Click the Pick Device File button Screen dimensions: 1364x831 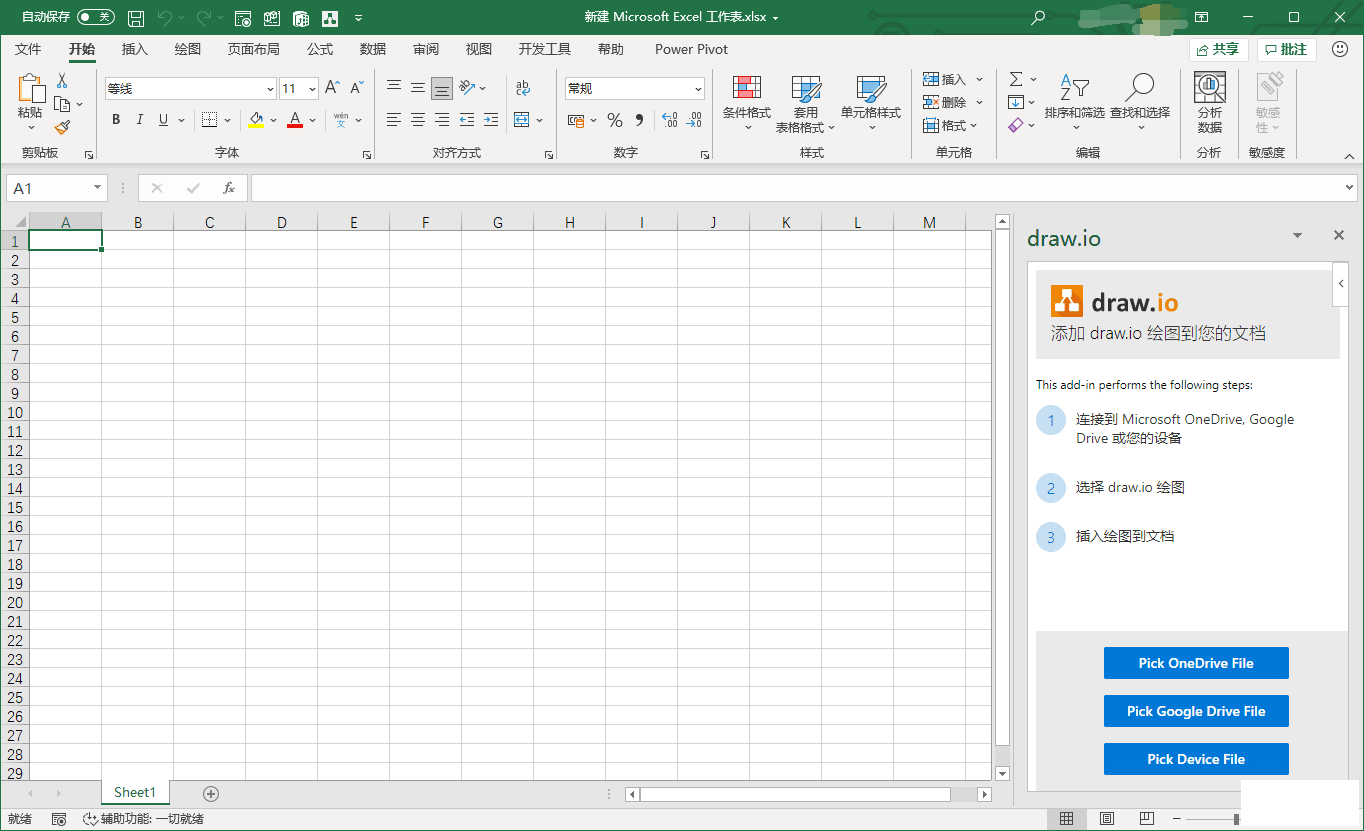coord(1196,759)
